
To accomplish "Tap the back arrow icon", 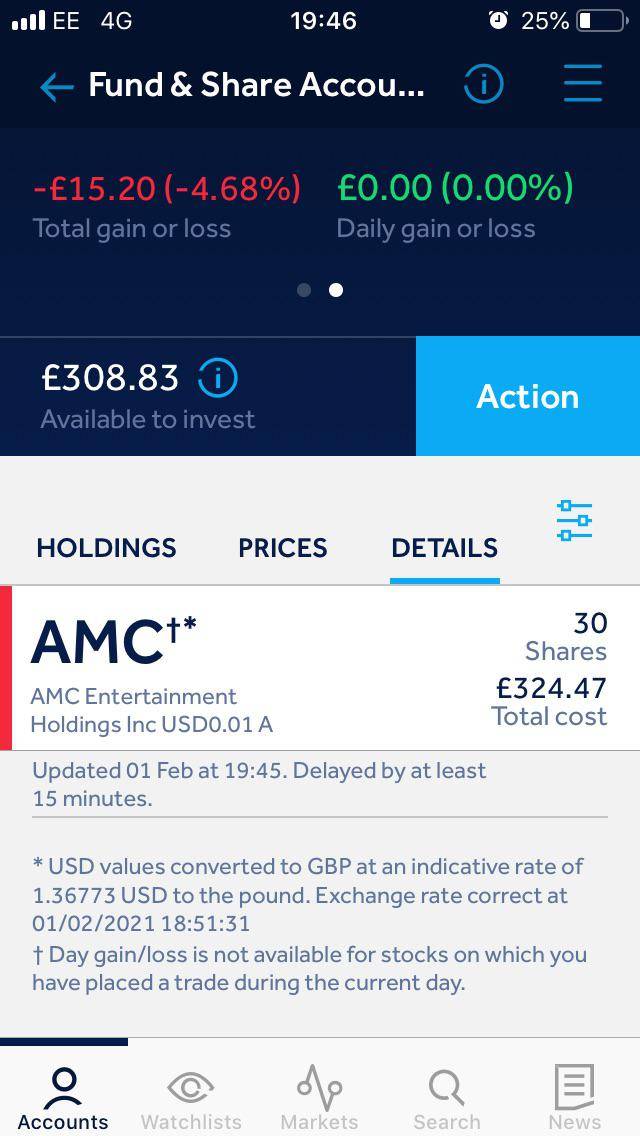I will (57, 87).
